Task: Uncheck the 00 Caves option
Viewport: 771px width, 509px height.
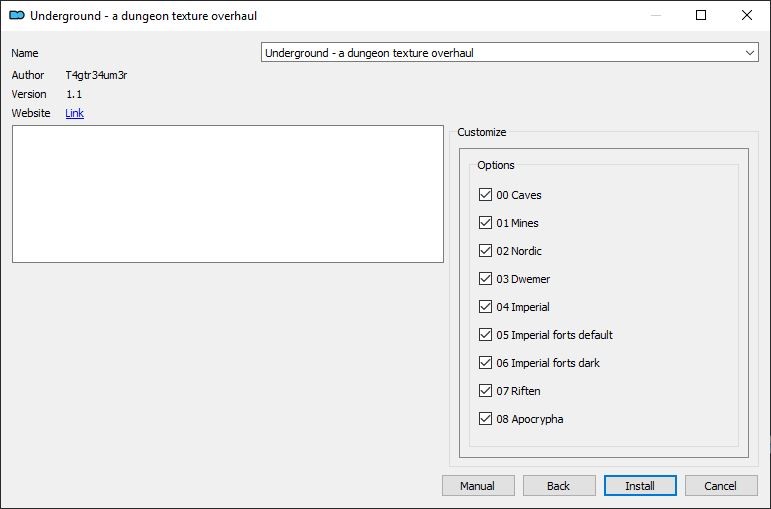Action: point(485,195)
